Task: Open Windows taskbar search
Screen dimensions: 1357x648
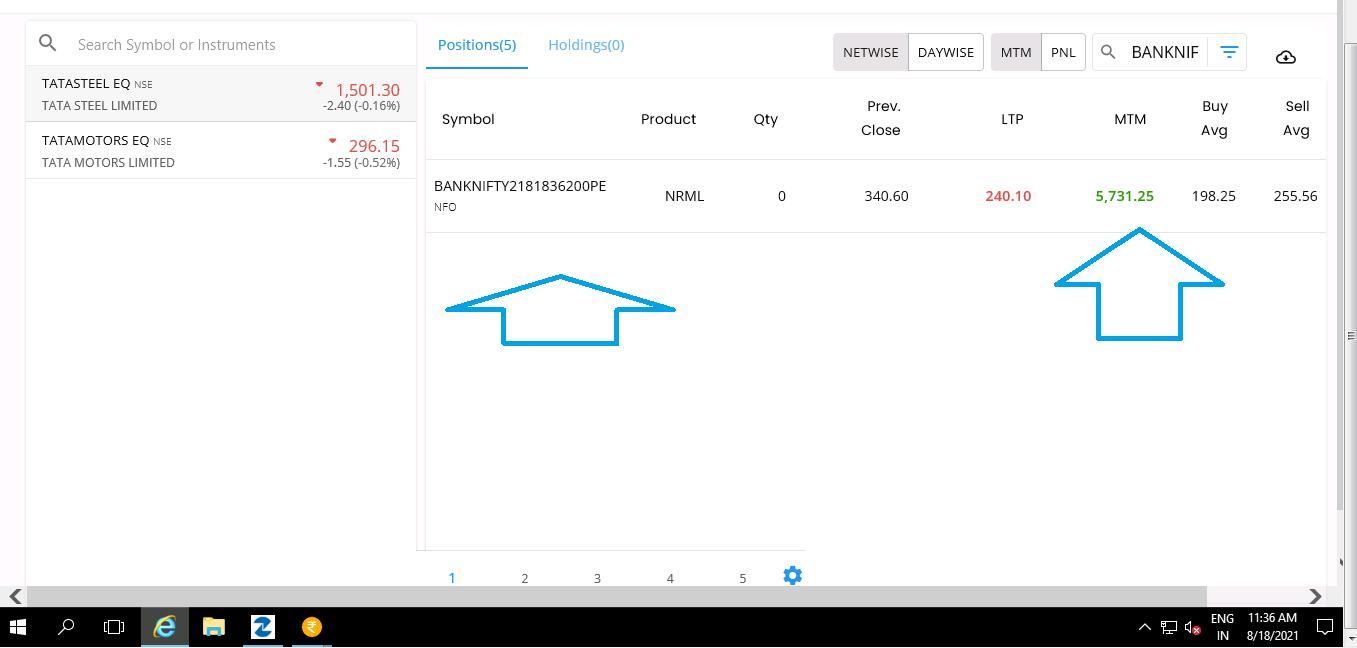Action: pos(66,627)
